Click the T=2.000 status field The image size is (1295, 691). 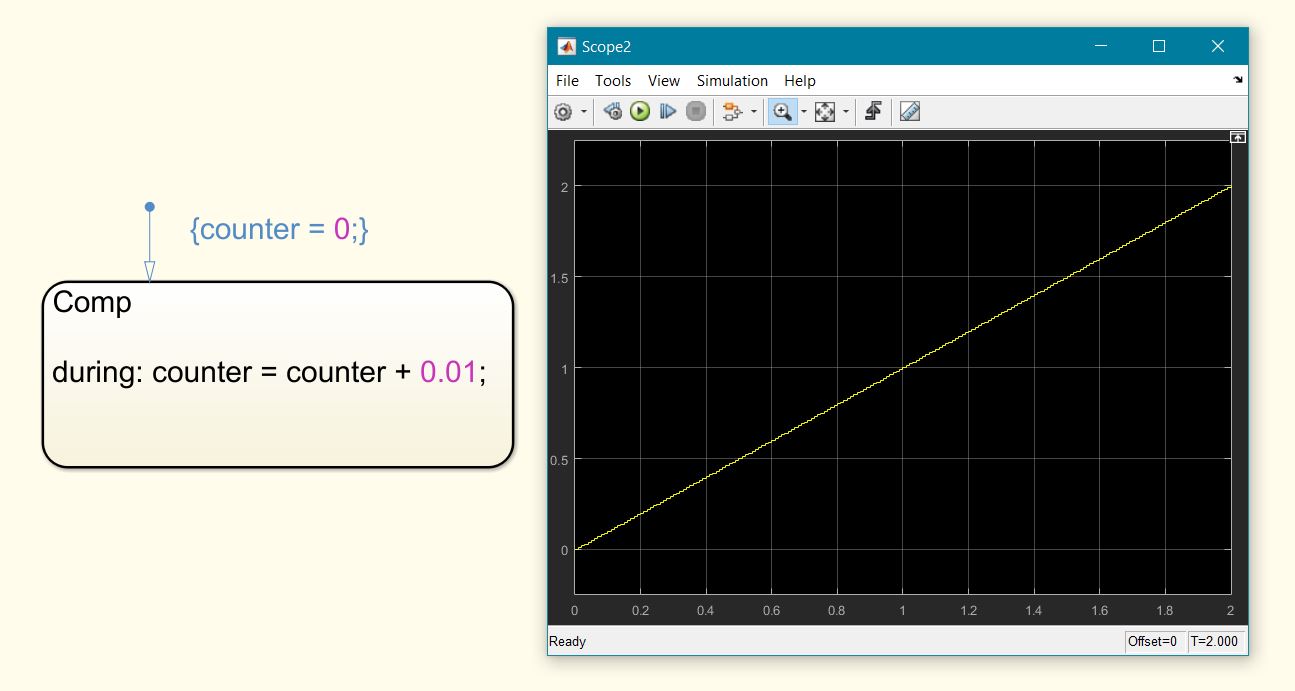(1215, 641)
